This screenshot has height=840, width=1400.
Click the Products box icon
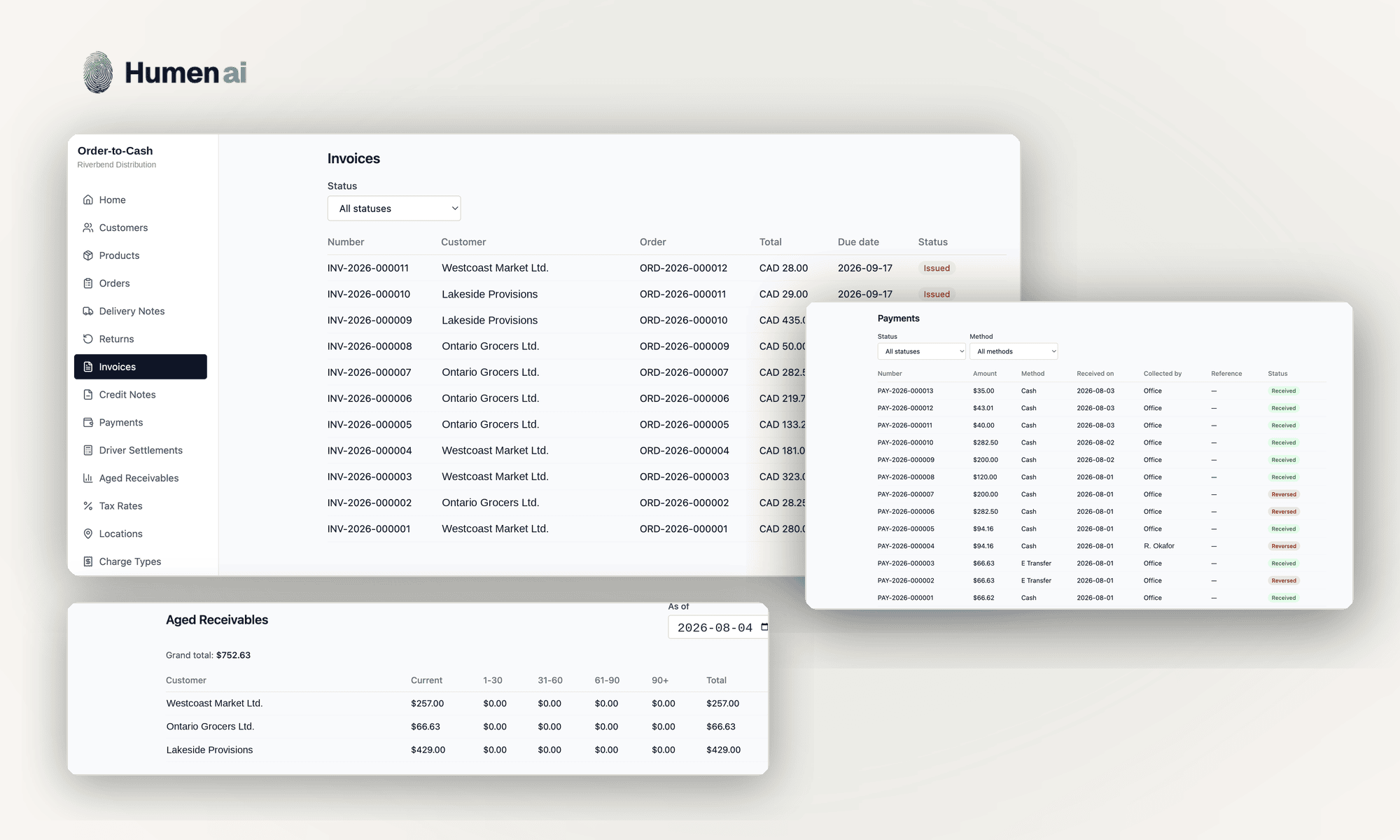point(88,255)
